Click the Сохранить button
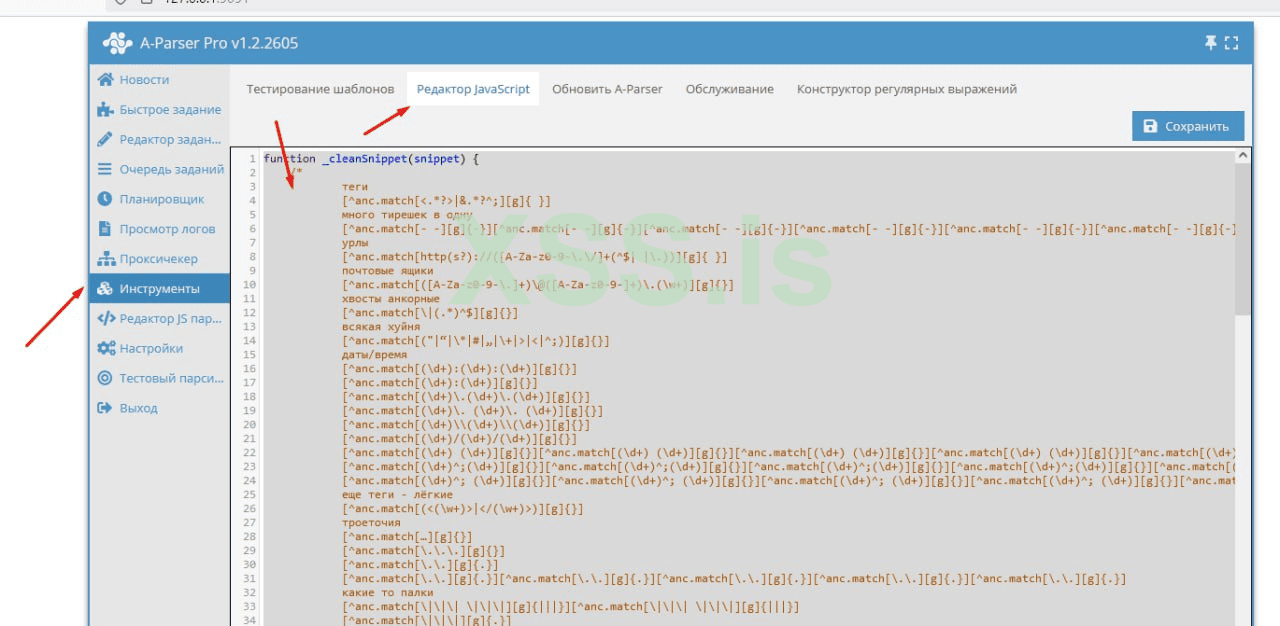Screen dimensions: 1280x626 pyautogui.click(x=1188, y=126)
